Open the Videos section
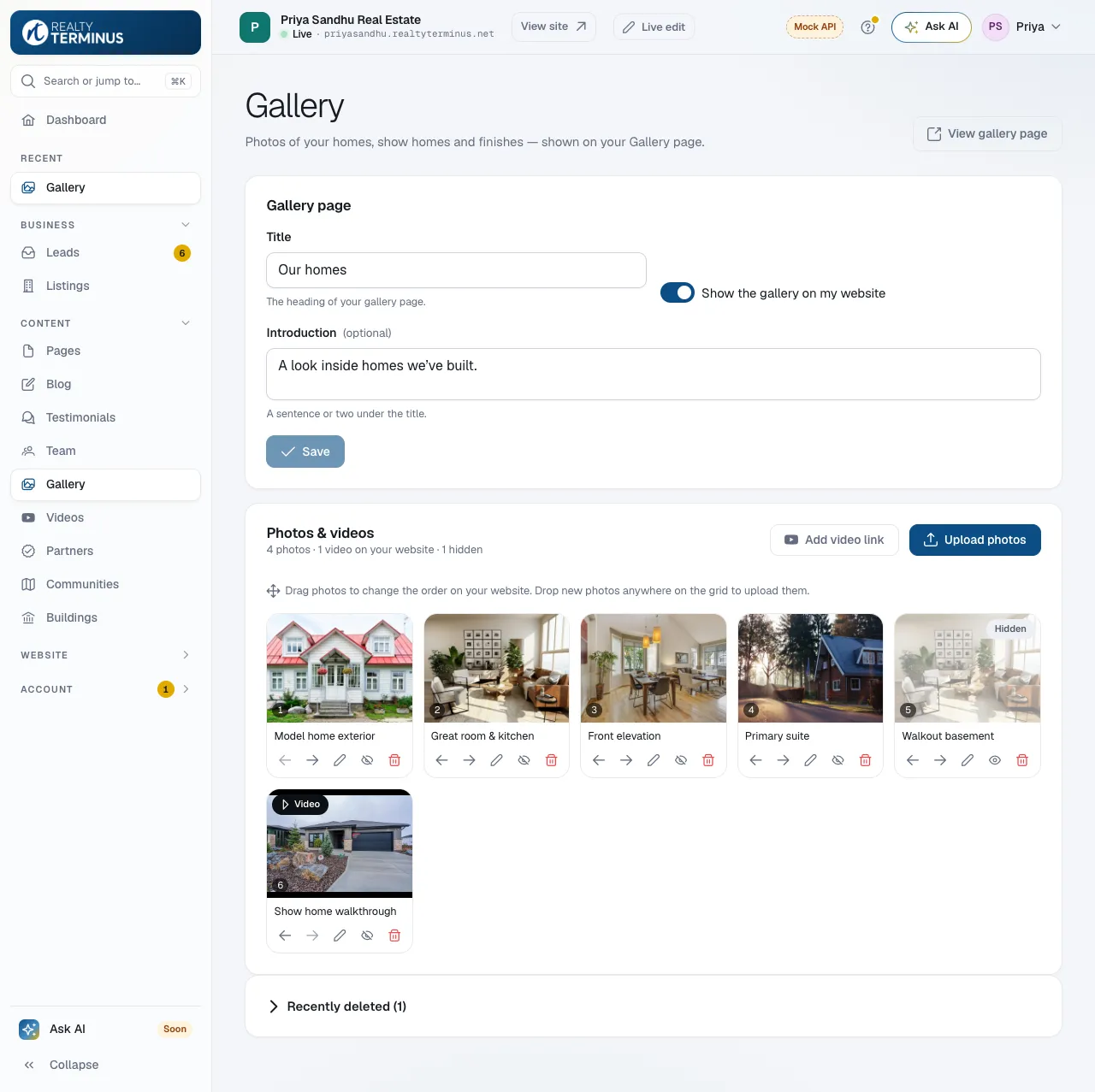Viewport: 1095px width, 1092px height. coord(105,517)
